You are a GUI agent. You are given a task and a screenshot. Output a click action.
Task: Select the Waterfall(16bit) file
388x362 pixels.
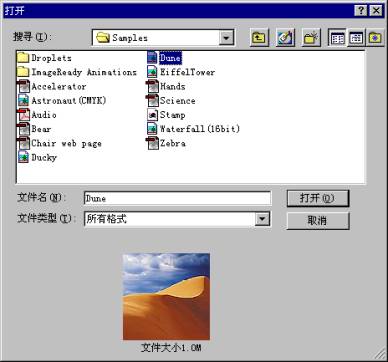tap(193, 129)
